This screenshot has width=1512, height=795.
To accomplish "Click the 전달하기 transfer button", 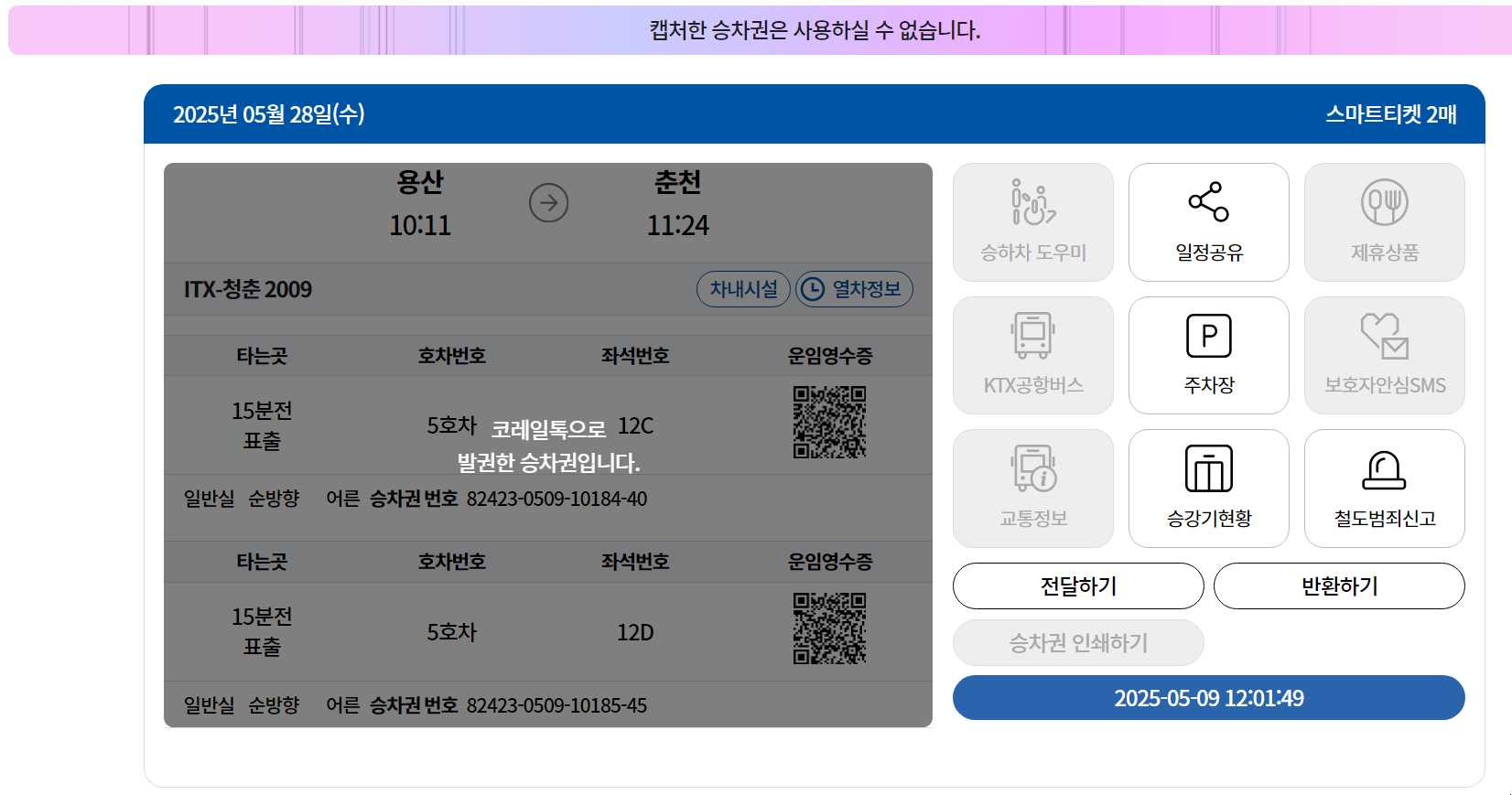I will pyautogui.click(x=1078, y=586).
